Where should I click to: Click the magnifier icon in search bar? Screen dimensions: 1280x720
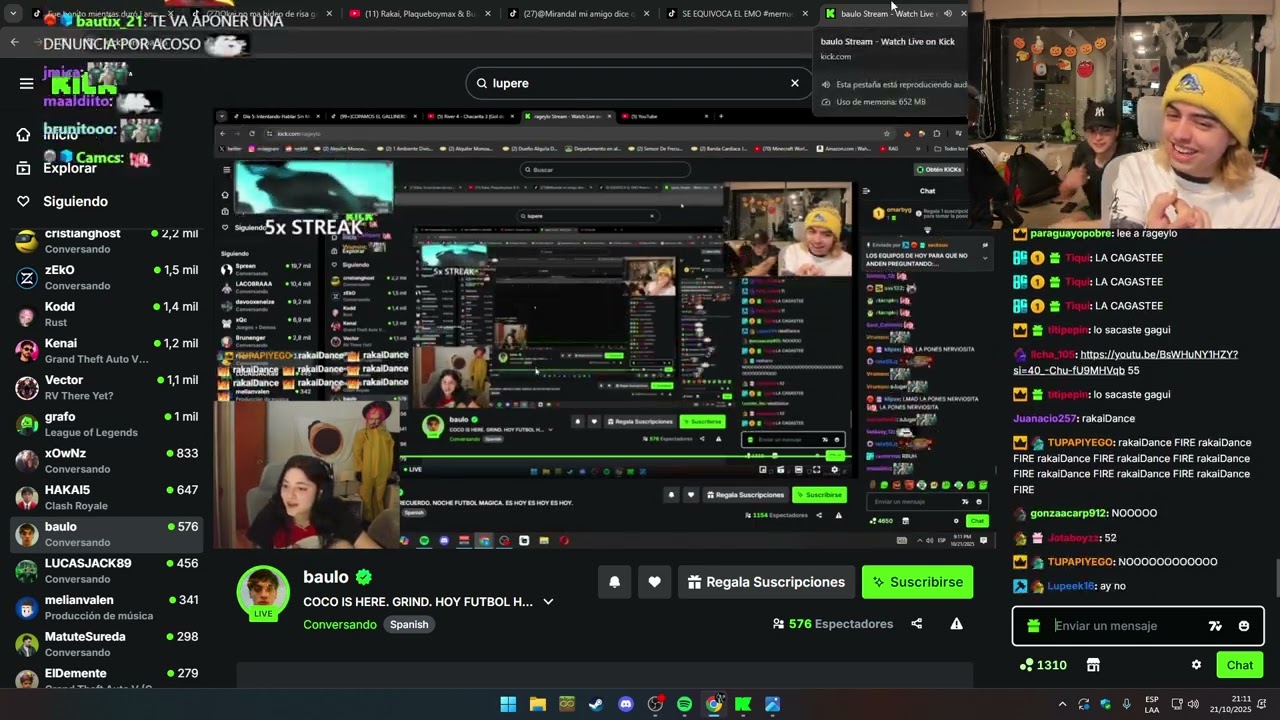tap(482, 83)
